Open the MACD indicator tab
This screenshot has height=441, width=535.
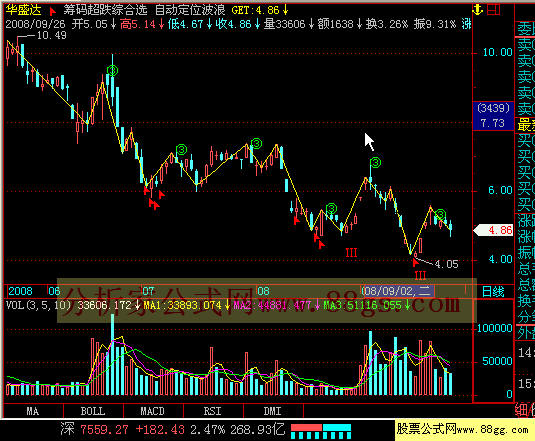pyautogui.click(x=153, y=411)
